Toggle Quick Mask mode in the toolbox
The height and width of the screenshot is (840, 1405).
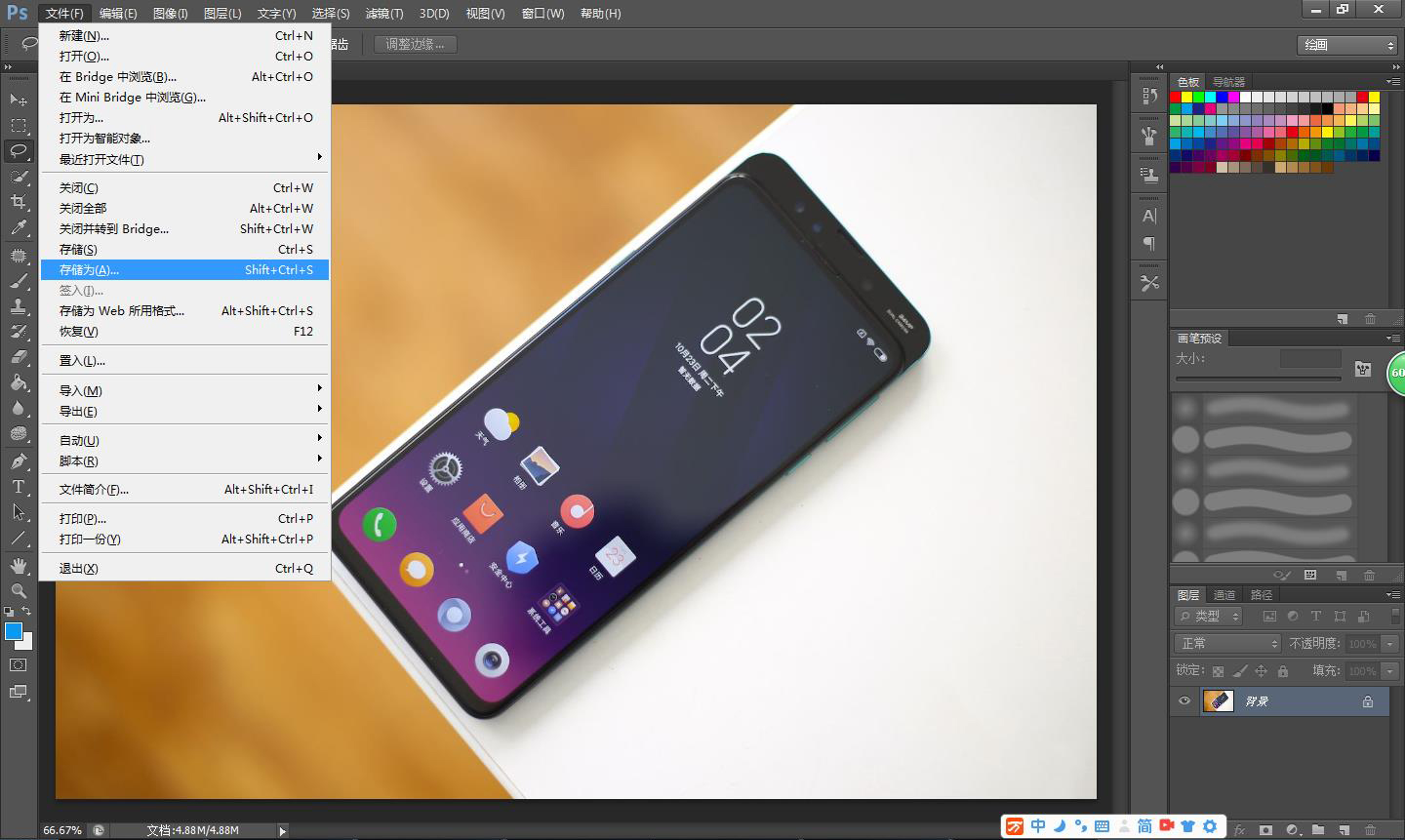click(x=18, y=665)
